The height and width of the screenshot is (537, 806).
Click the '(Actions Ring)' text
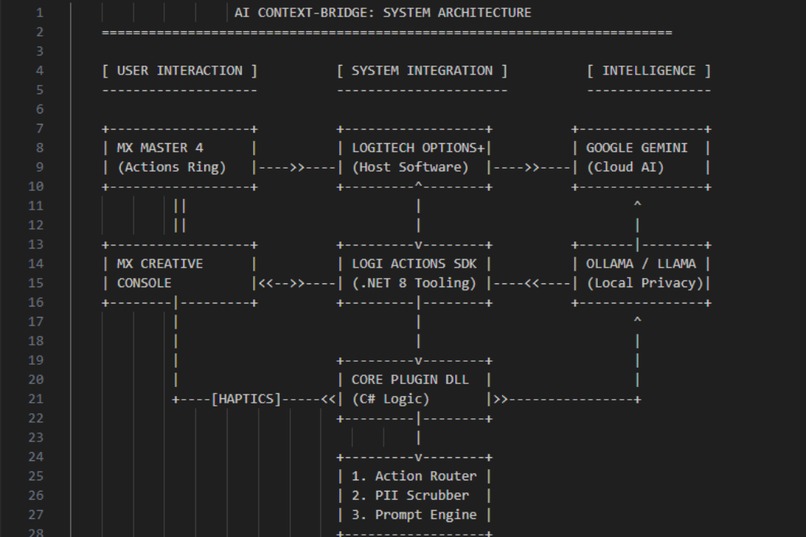(x=172, y=167)
